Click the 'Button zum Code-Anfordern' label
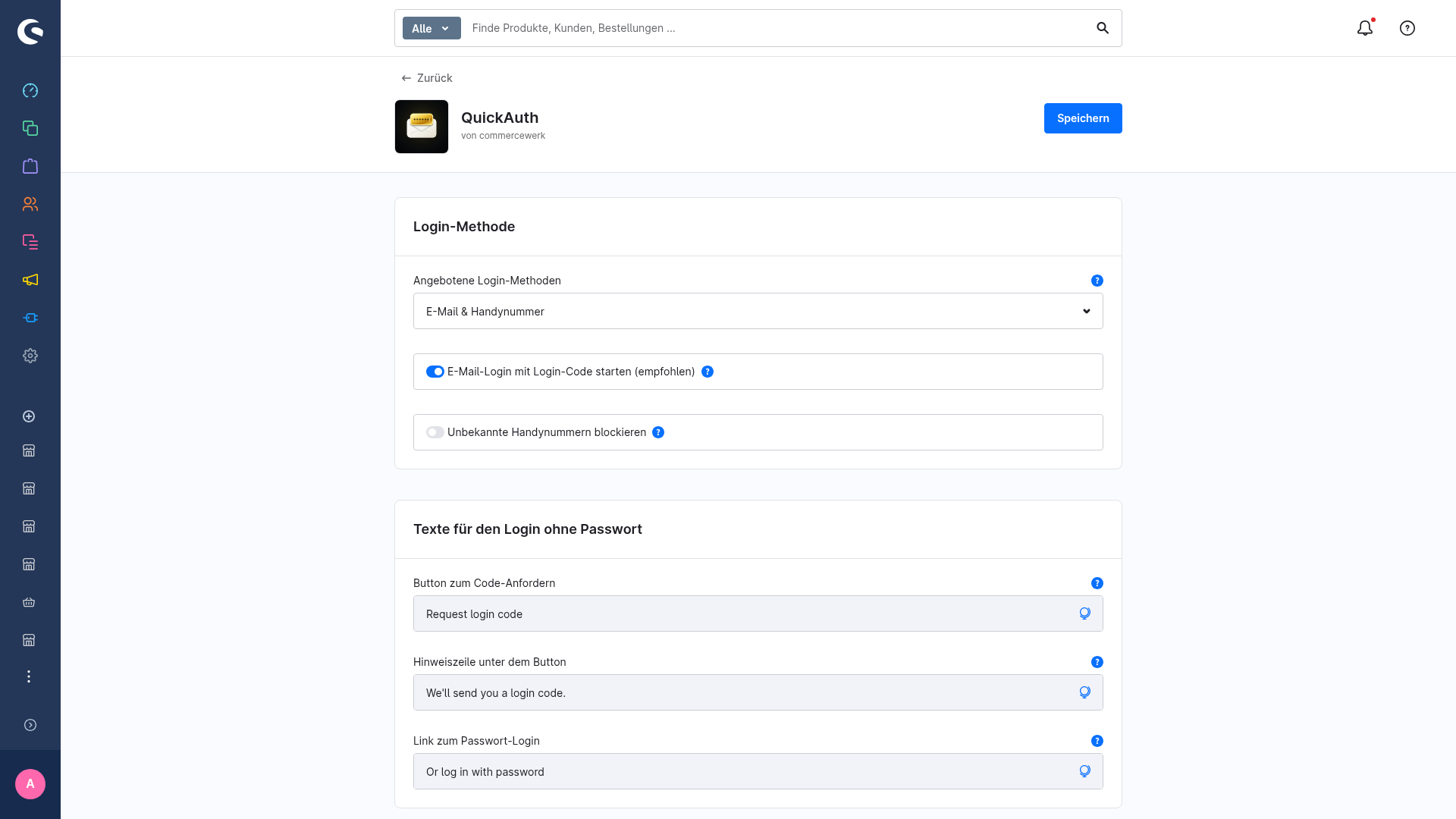This screenshot has width=1456, height=819. pyautogui.click(x=484, y=583)
